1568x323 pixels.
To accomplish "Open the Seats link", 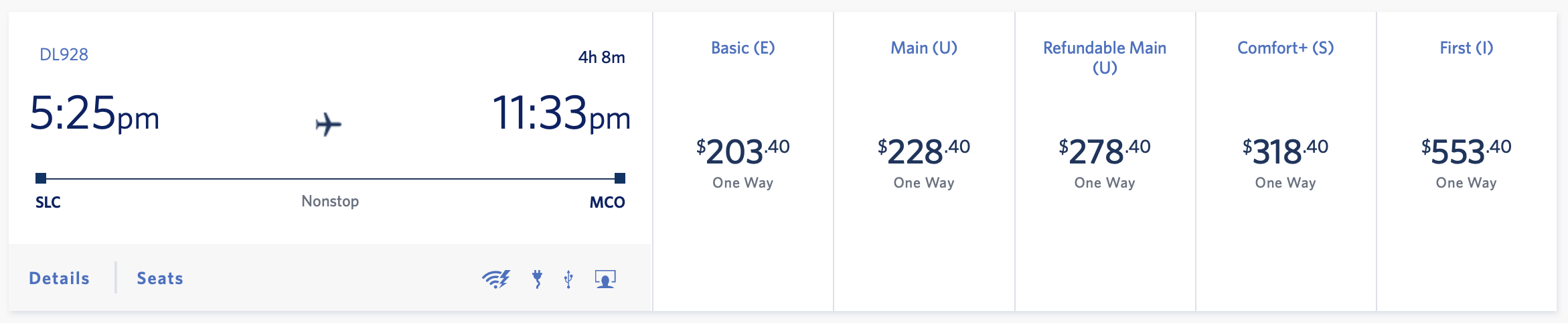I will click(160, 278).
